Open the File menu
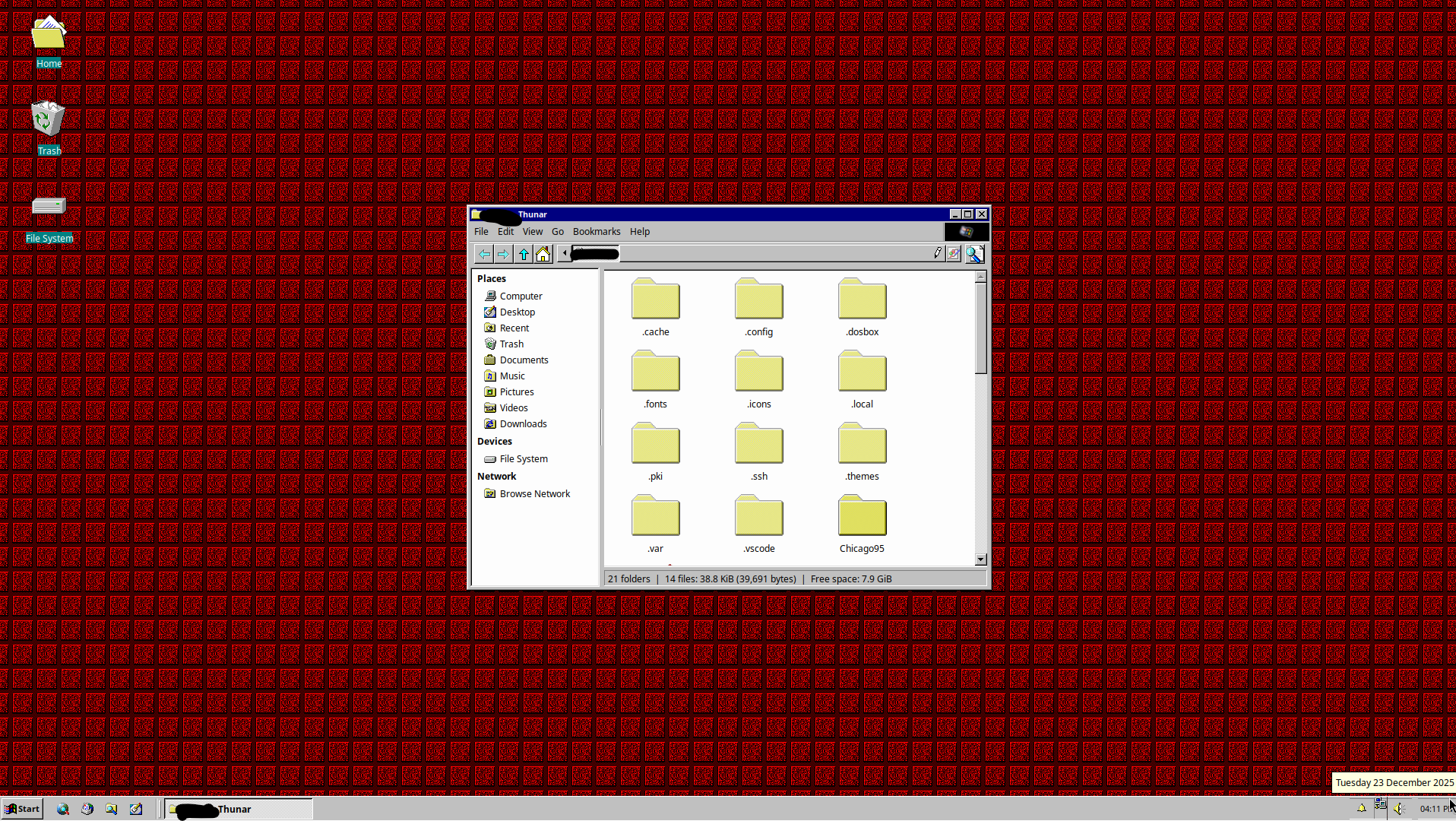 pyautogui.click(x=481, y=232)
